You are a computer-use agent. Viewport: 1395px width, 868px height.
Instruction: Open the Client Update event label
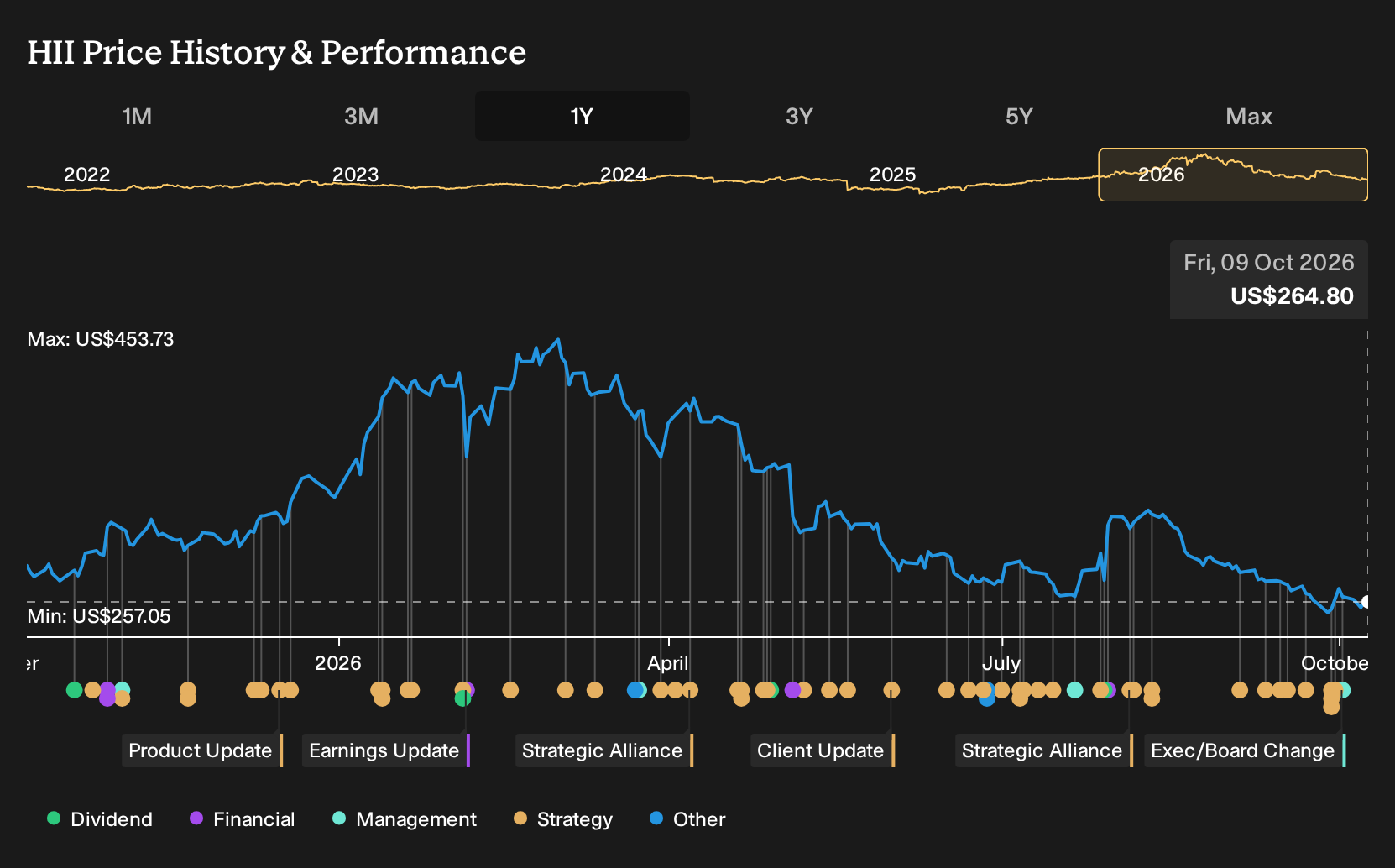tap(822, 750)
